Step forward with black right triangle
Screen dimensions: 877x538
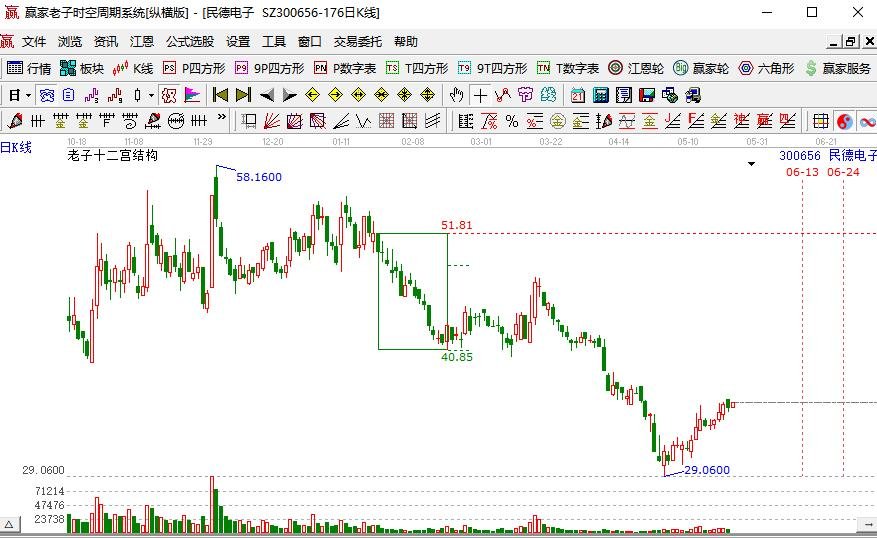[289, 96]
